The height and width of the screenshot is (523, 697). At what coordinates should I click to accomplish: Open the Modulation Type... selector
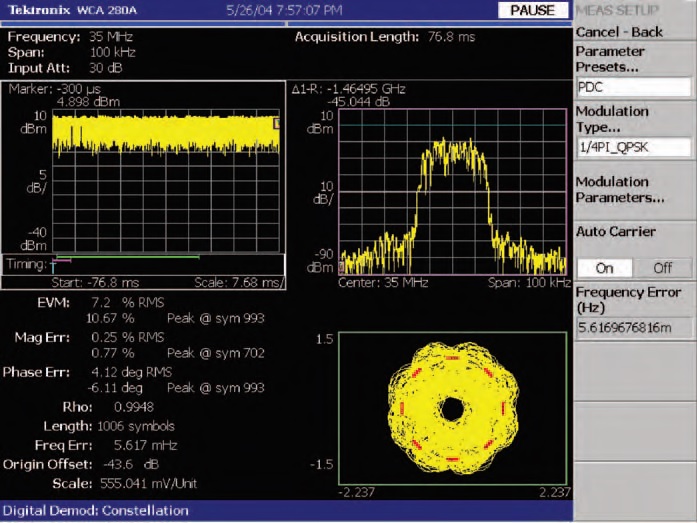[x=612, y=119]
